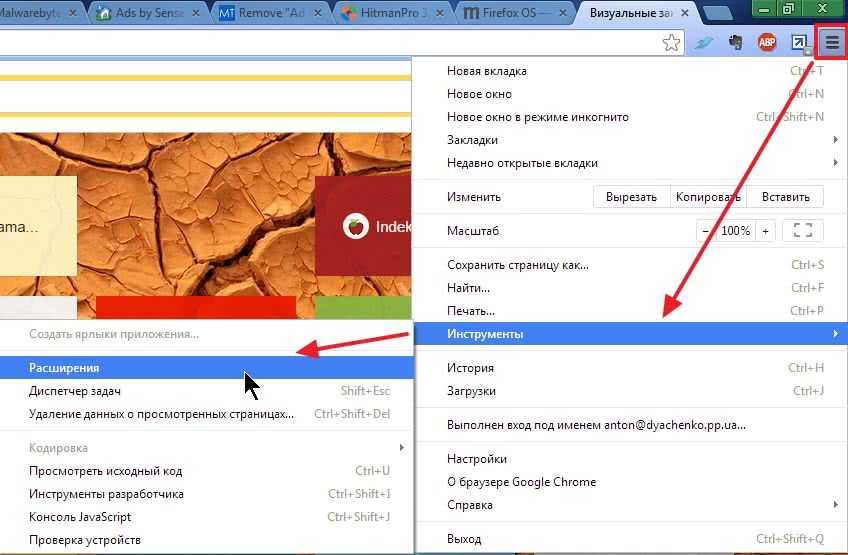Toggle fullscreen mode icon in menu

tap(802, 231)
